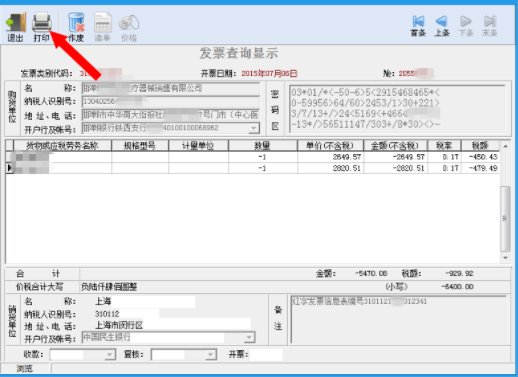Click the table scrollbar down arrow
This screenshot has width=518, height=377.
[505, 258]
